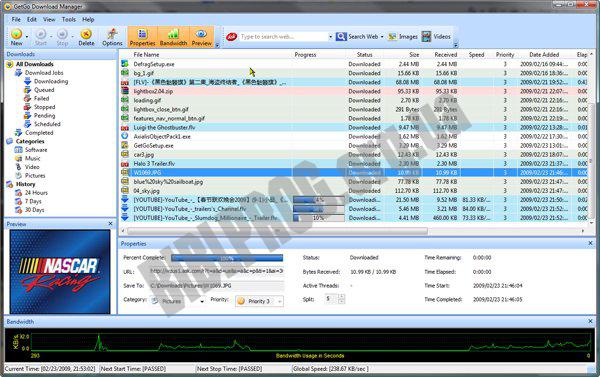Open the Priority 3 dropdown
This screenshot has width=600, height=377.
point(259,301)
